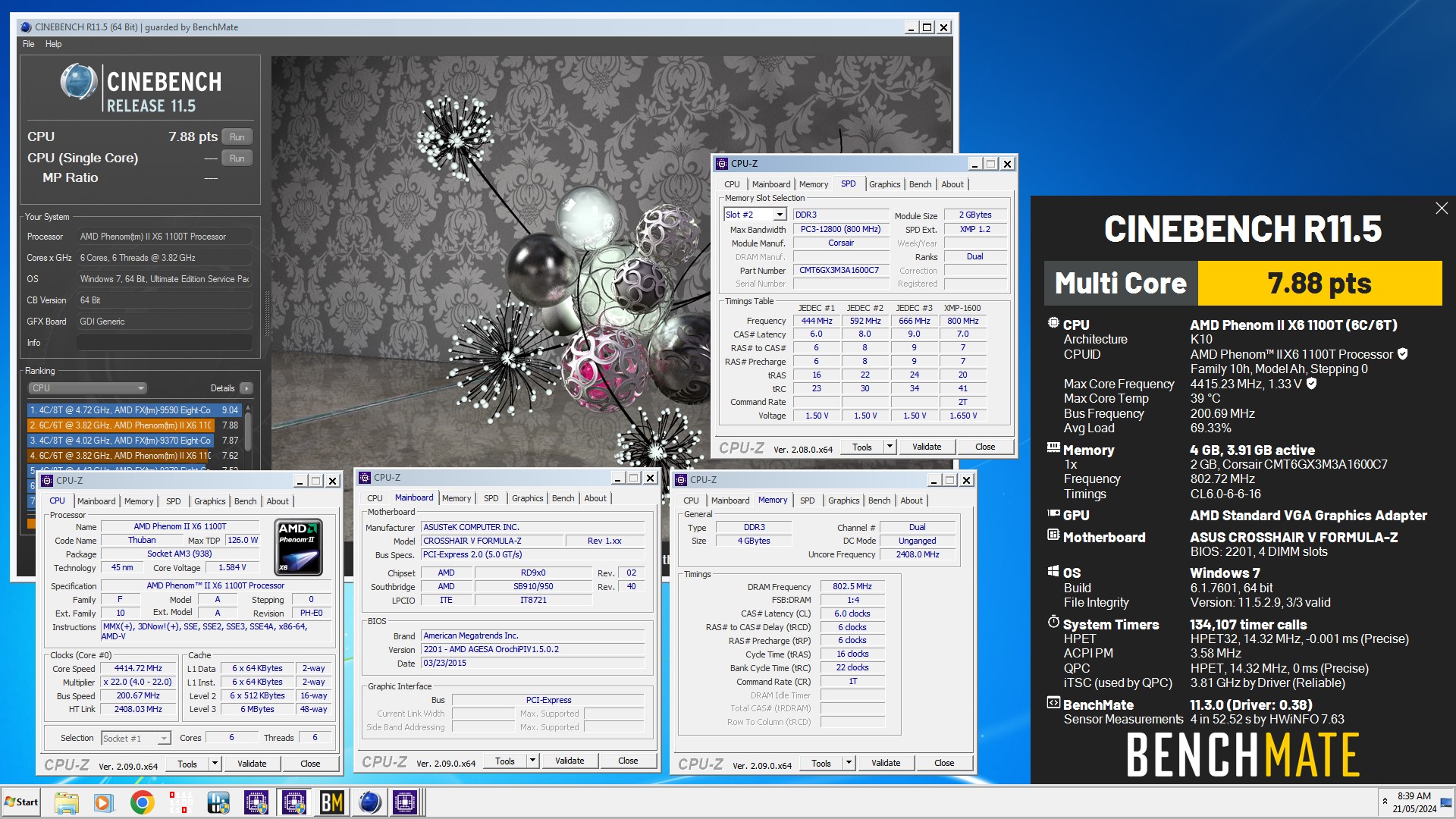Open Cinebench File menu
The image size is (1456, 819).
click(x=28, y=44)
